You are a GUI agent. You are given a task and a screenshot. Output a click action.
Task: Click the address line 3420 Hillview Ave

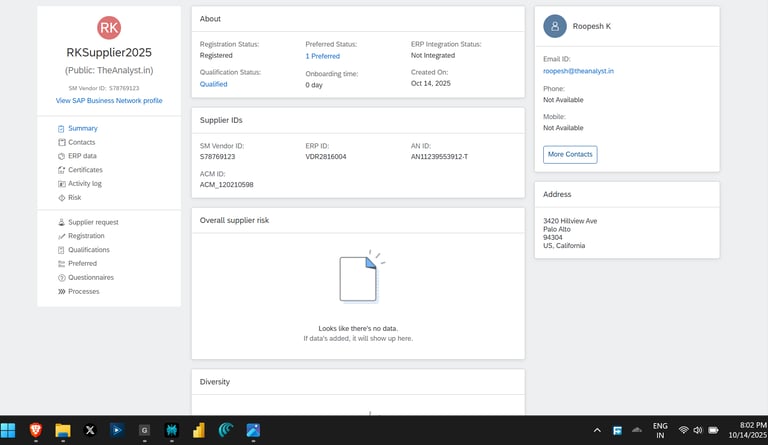[x=570, y=221]
